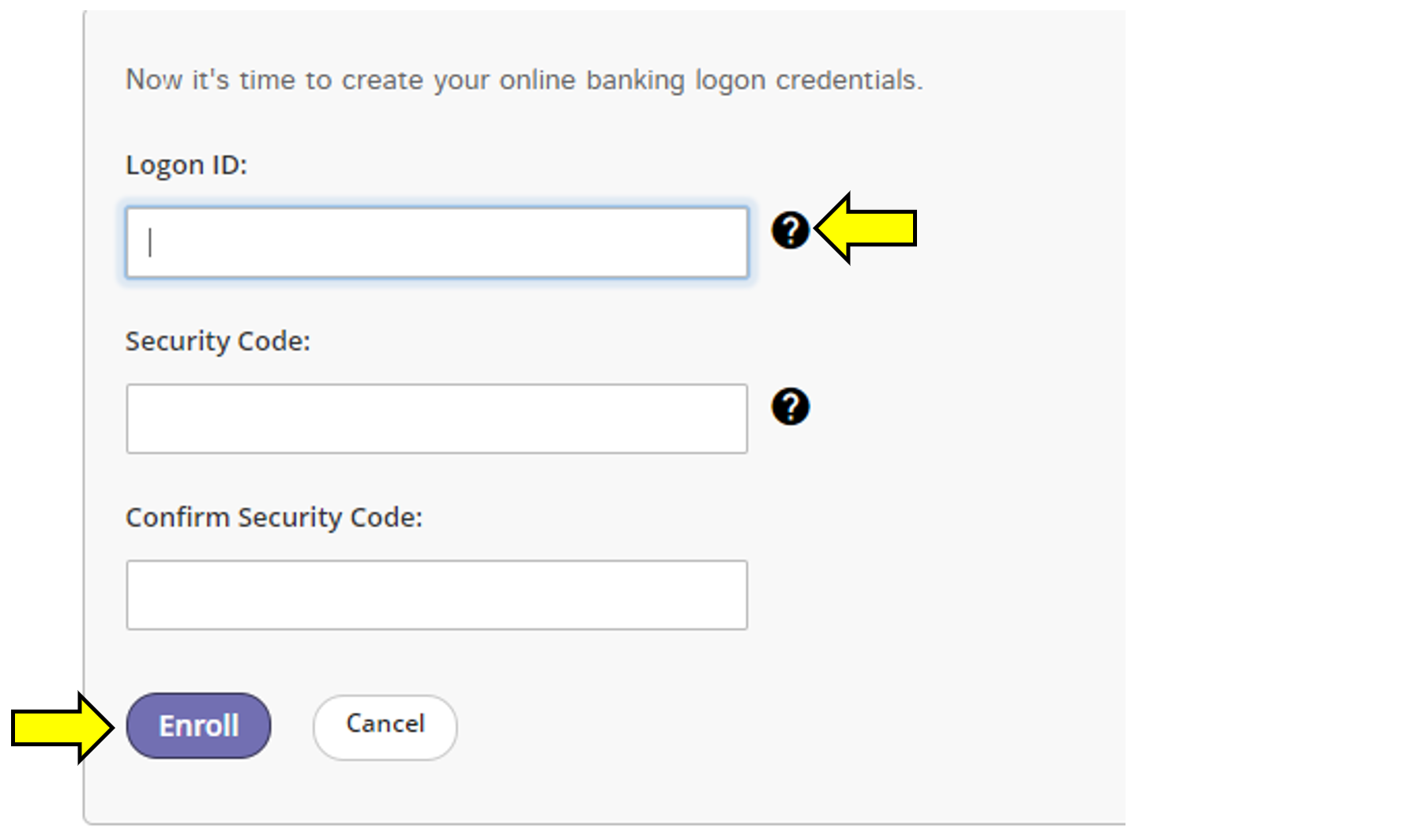Select the Confirm Security Code input box

[437, 594]
